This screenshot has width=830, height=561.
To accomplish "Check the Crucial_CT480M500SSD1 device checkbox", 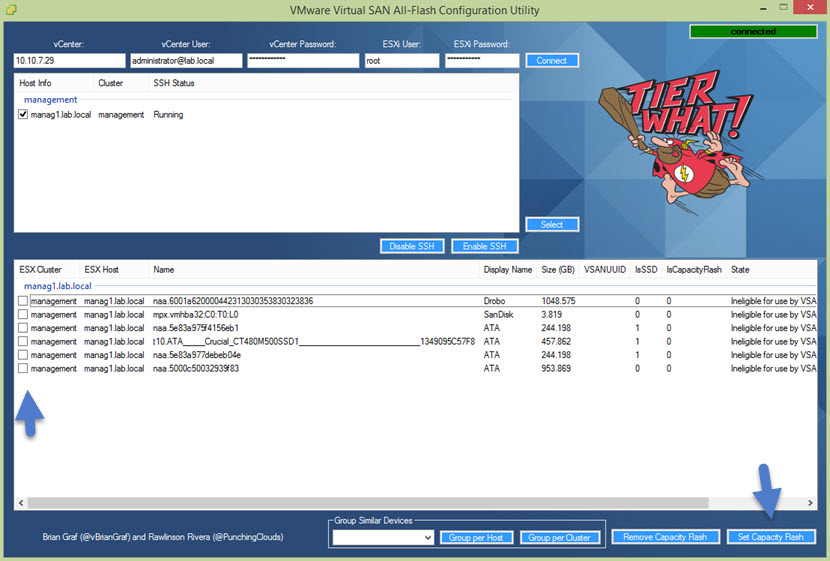I will coord(23,341).
